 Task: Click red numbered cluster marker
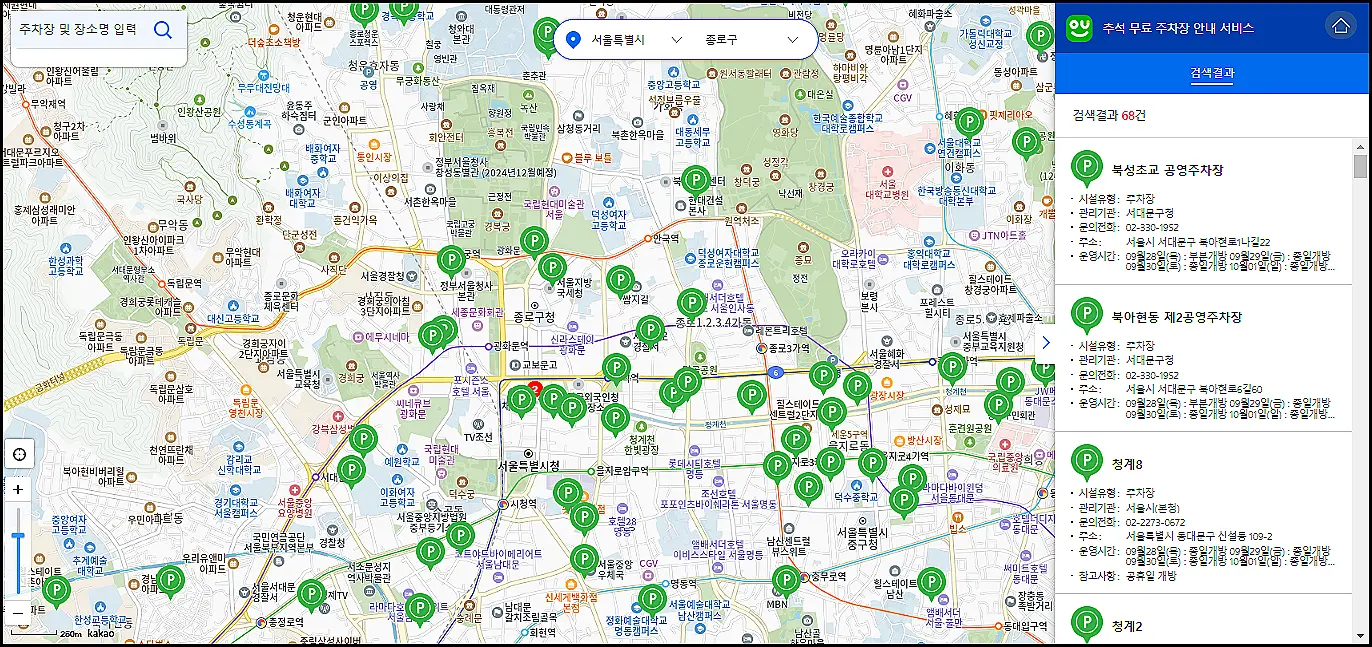coord(535,390)
